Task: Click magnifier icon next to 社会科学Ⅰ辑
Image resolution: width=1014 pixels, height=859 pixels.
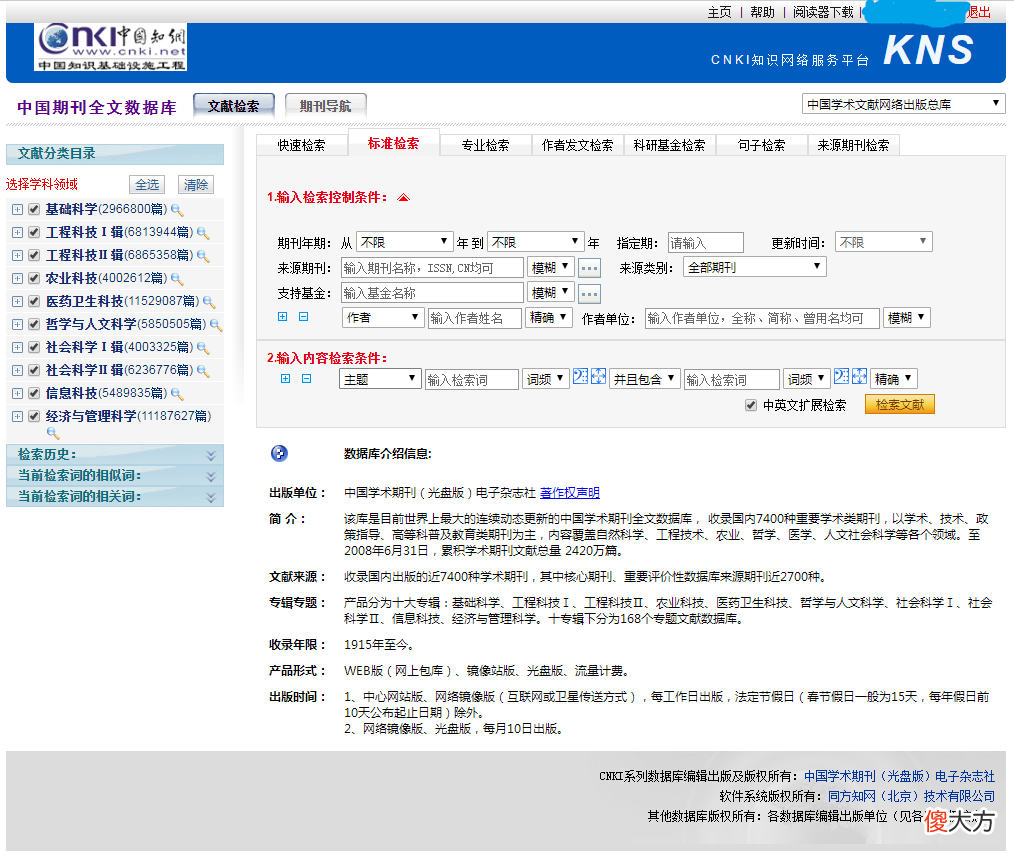Action: (203, 348)
